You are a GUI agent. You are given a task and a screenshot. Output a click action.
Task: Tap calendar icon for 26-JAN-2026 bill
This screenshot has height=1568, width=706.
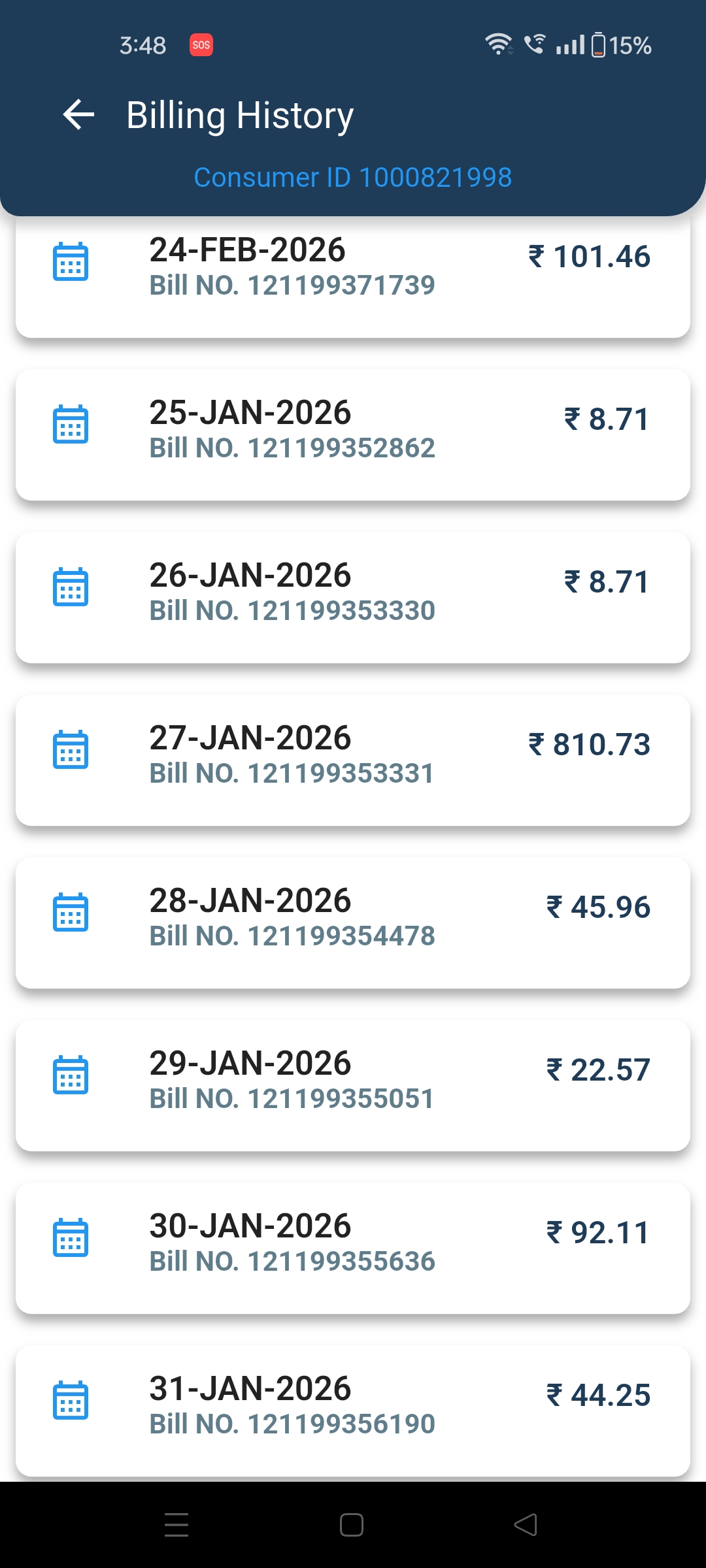(71, 587)
